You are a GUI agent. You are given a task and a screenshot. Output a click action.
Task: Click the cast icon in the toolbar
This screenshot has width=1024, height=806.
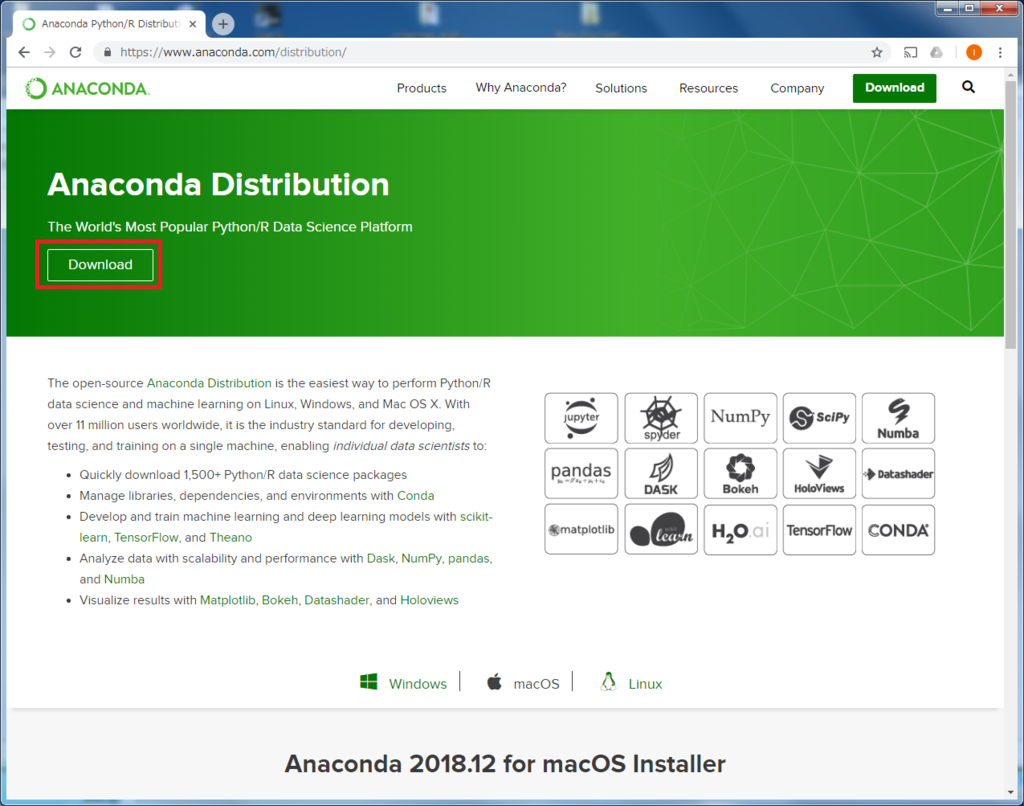coord(910,52)
